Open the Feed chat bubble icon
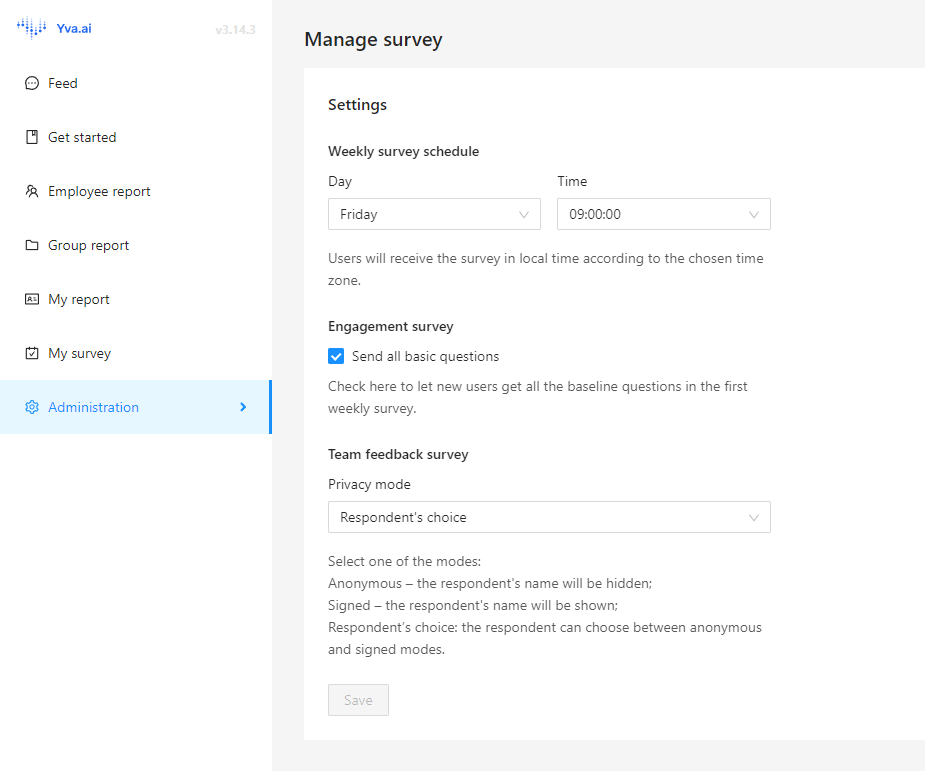 pyautogui.click(x=32, y=83)
